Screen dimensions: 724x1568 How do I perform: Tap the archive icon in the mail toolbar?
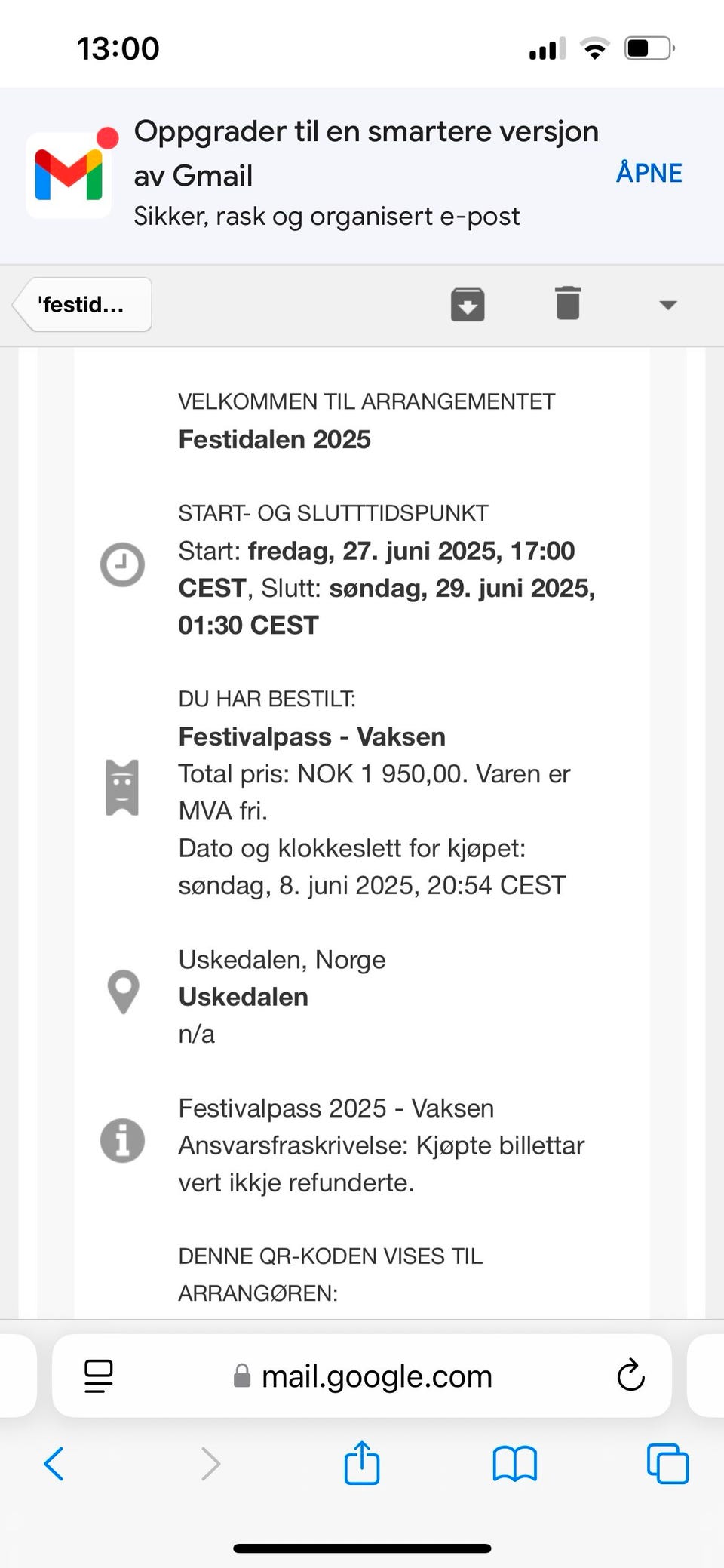(x=468, y=304)
